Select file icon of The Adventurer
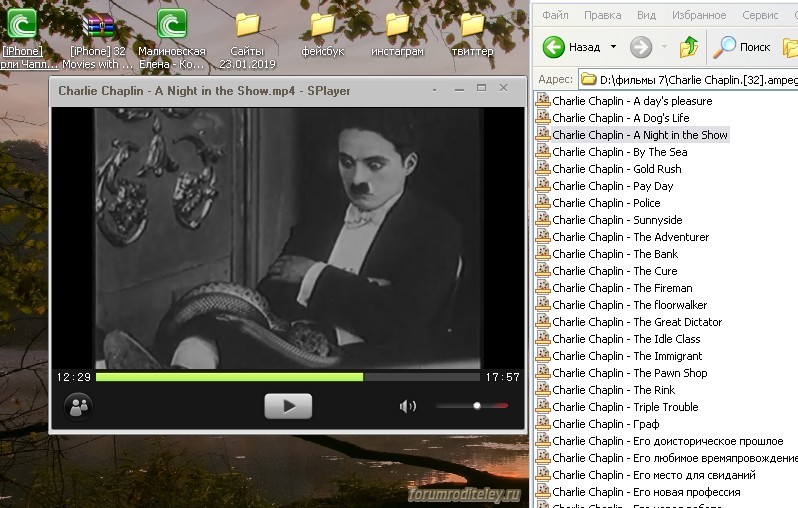 pos(543,236)
